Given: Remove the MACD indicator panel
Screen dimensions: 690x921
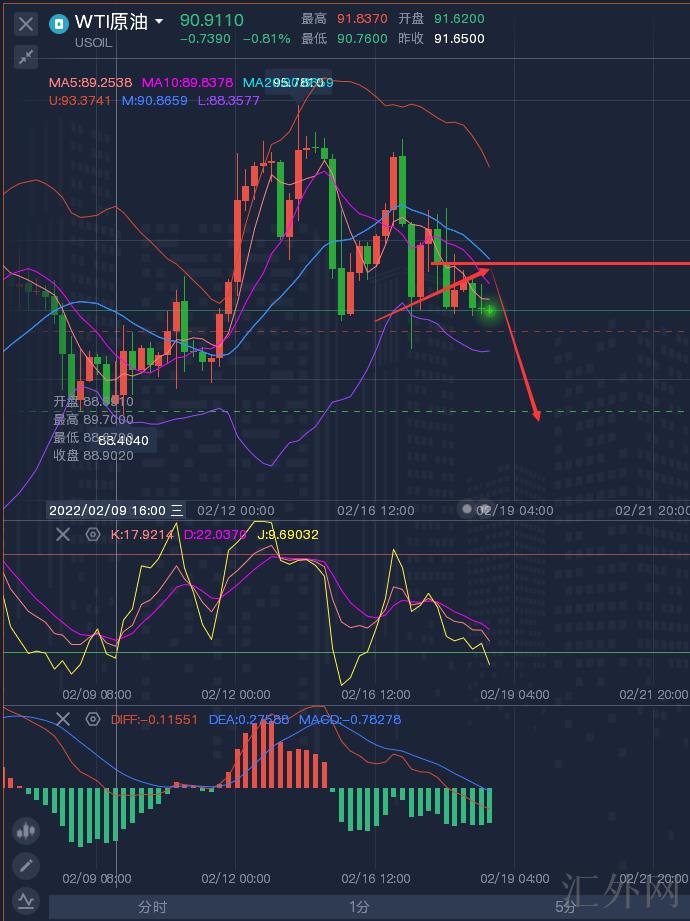Looking at the screenshot, I should pos(62,719).
